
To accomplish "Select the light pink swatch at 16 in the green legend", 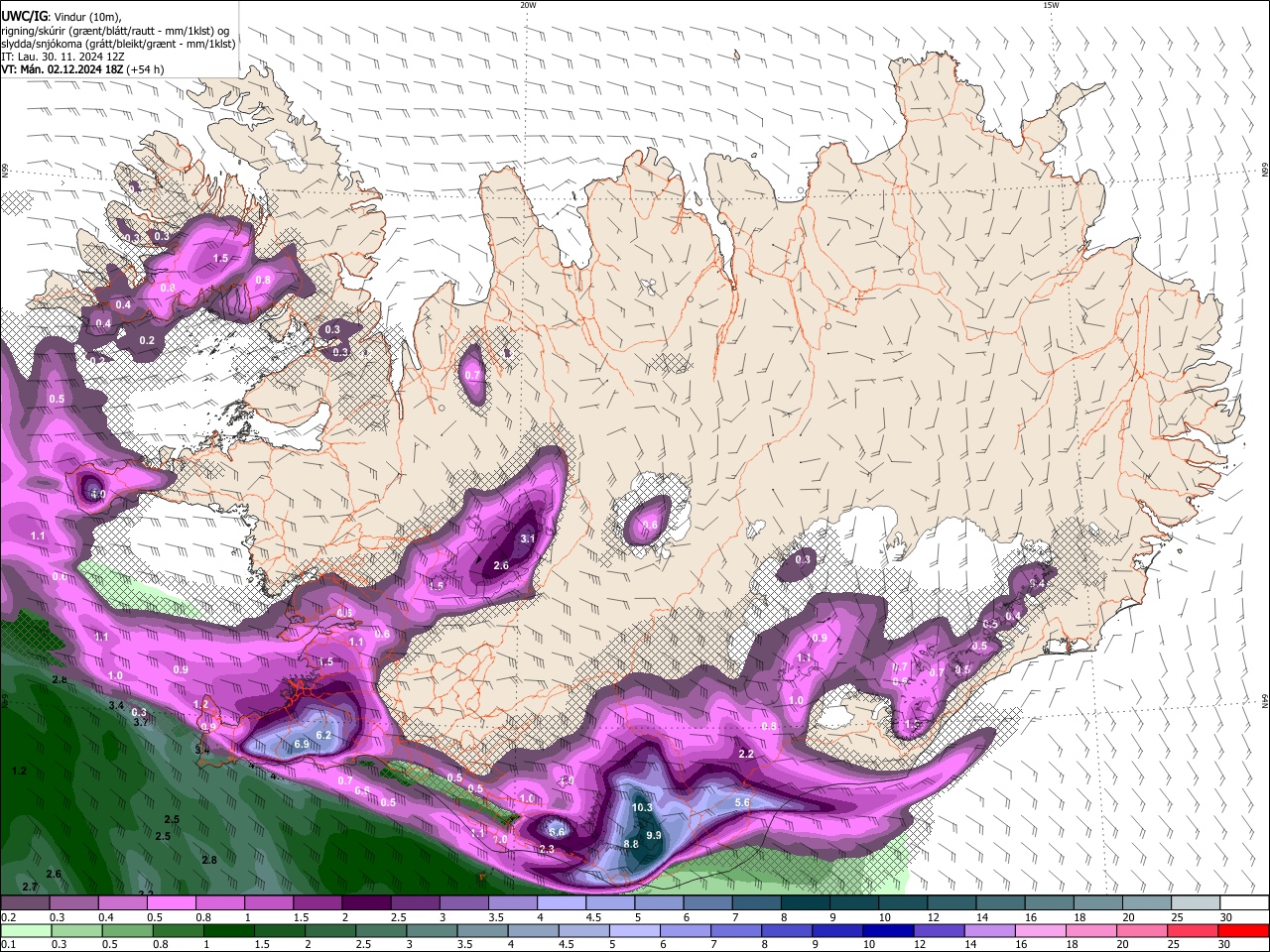I will click(1041, 930).
